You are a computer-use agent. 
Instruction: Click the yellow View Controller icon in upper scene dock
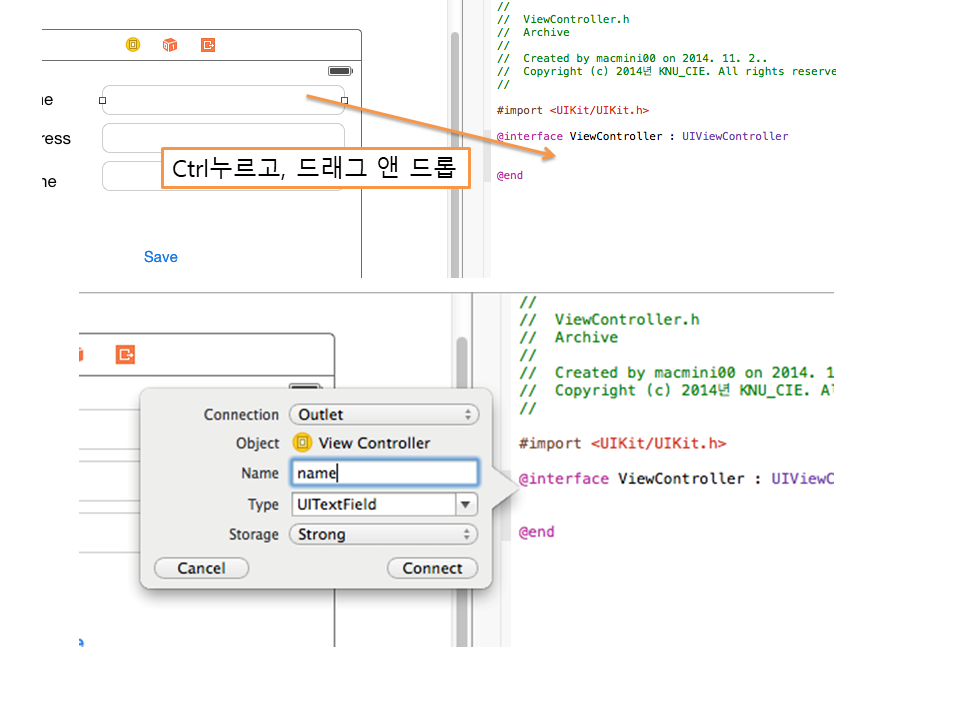pos(133,45)
